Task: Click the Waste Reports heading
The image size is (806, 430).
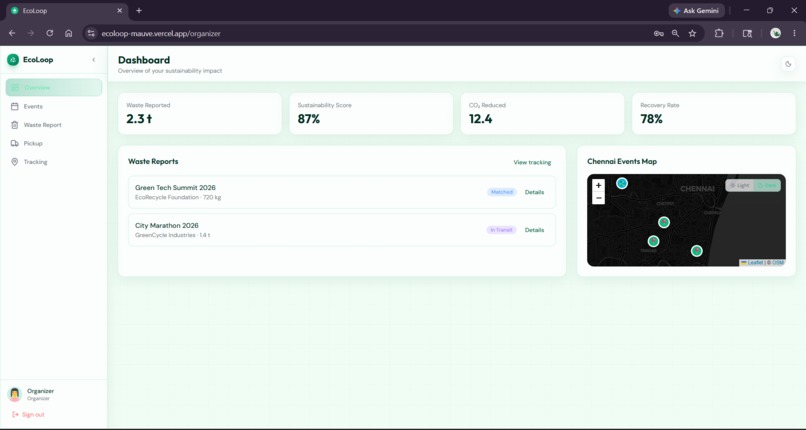Action: pyautogui.click(x=153, y=161)
